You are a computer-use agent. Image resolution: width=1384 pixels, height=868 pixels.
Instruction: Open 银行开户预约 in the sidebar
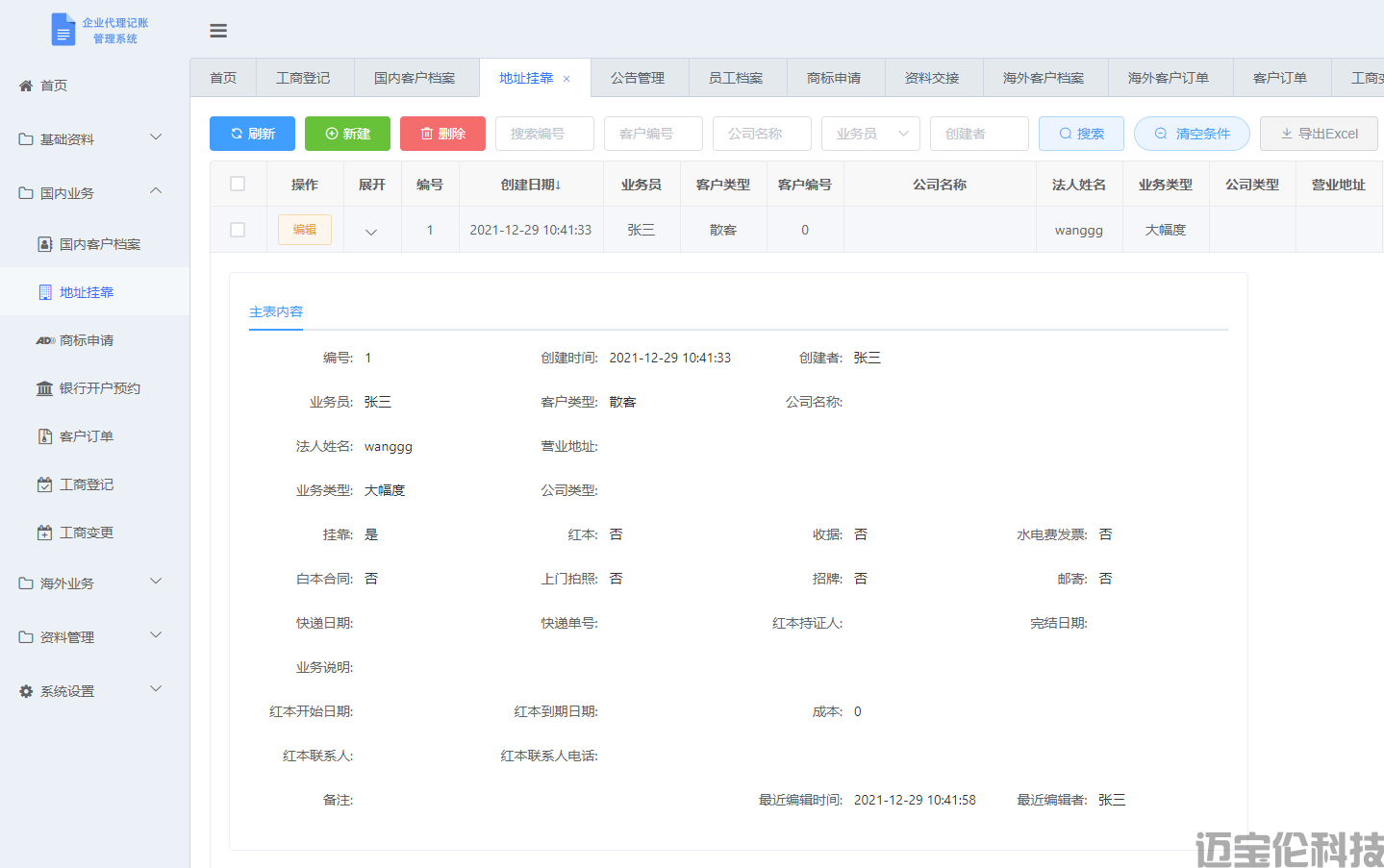click(94, 388)
